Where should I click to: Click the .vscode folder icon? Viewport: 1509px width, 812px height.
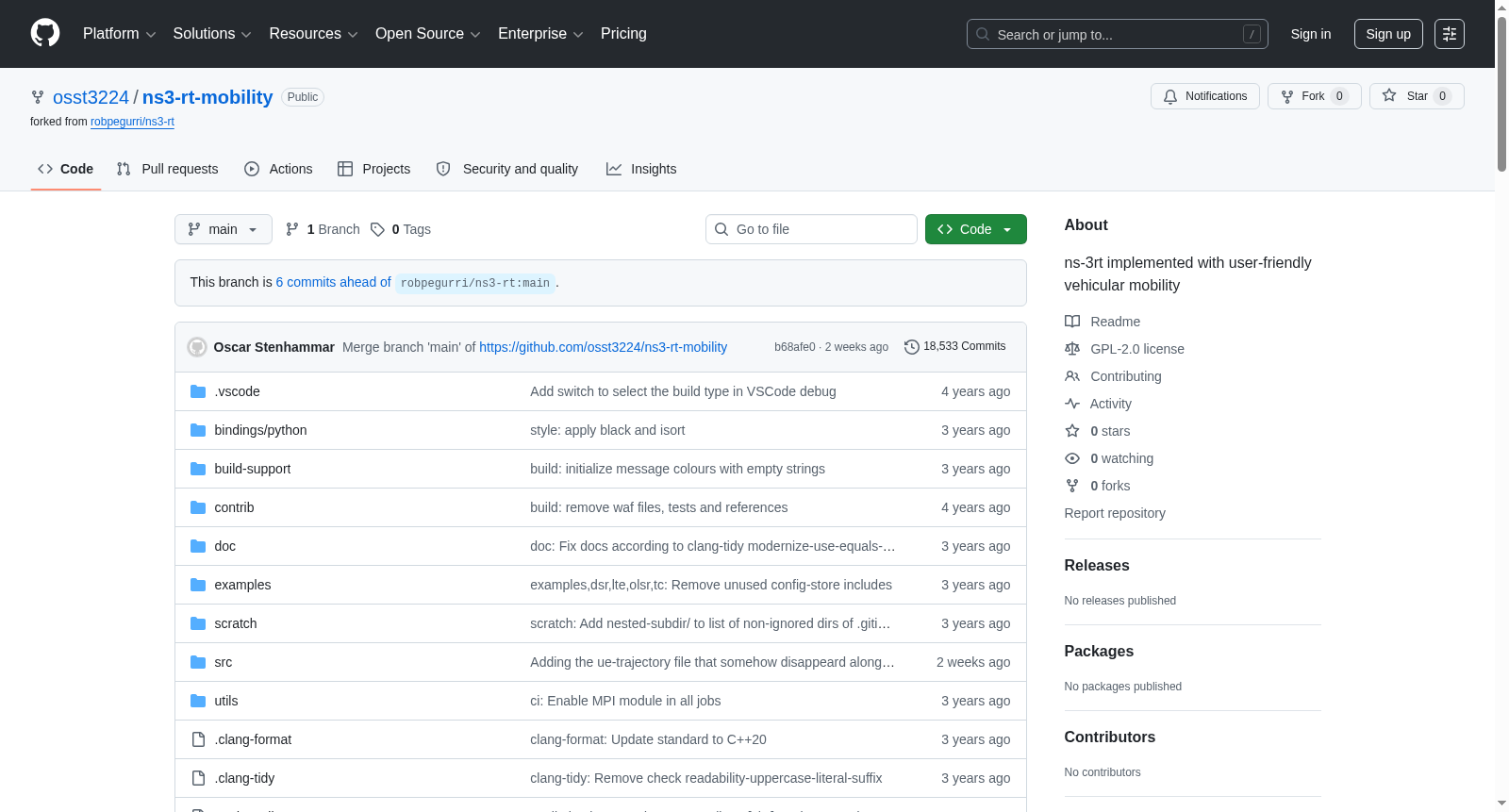198,391
